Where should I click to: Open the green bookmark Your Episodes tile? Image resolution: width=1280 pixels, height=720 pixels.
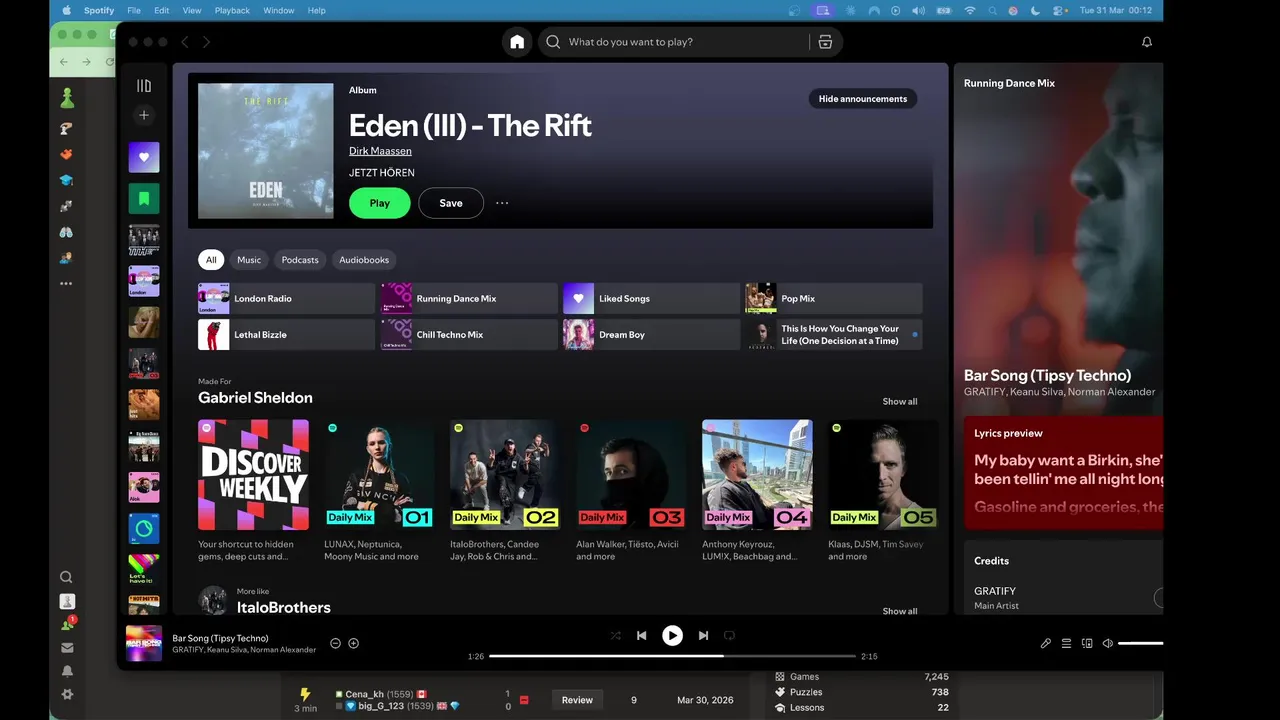[x=144, y=198]
